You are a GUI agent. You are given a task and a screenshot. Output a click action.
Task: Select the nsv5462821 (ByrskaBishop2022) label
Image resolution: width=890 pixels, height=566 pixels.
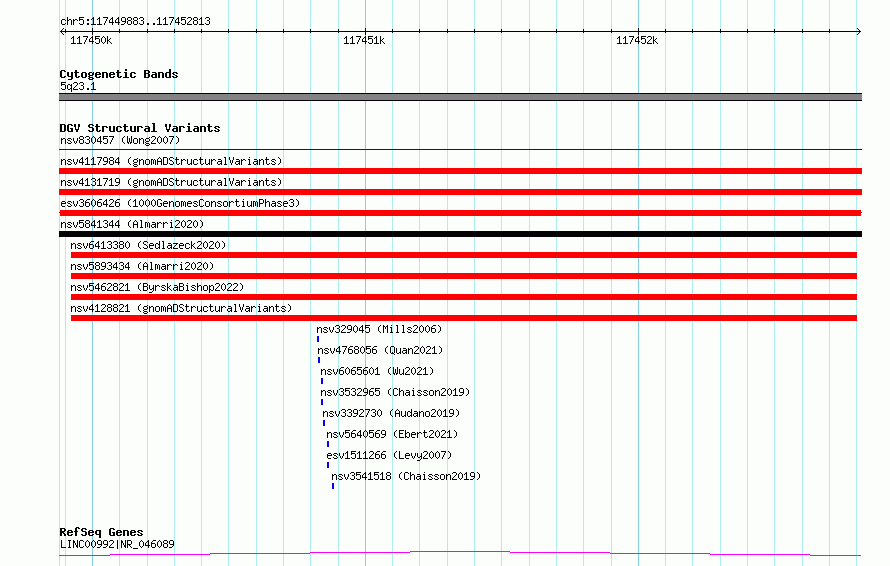pos(157,287)
